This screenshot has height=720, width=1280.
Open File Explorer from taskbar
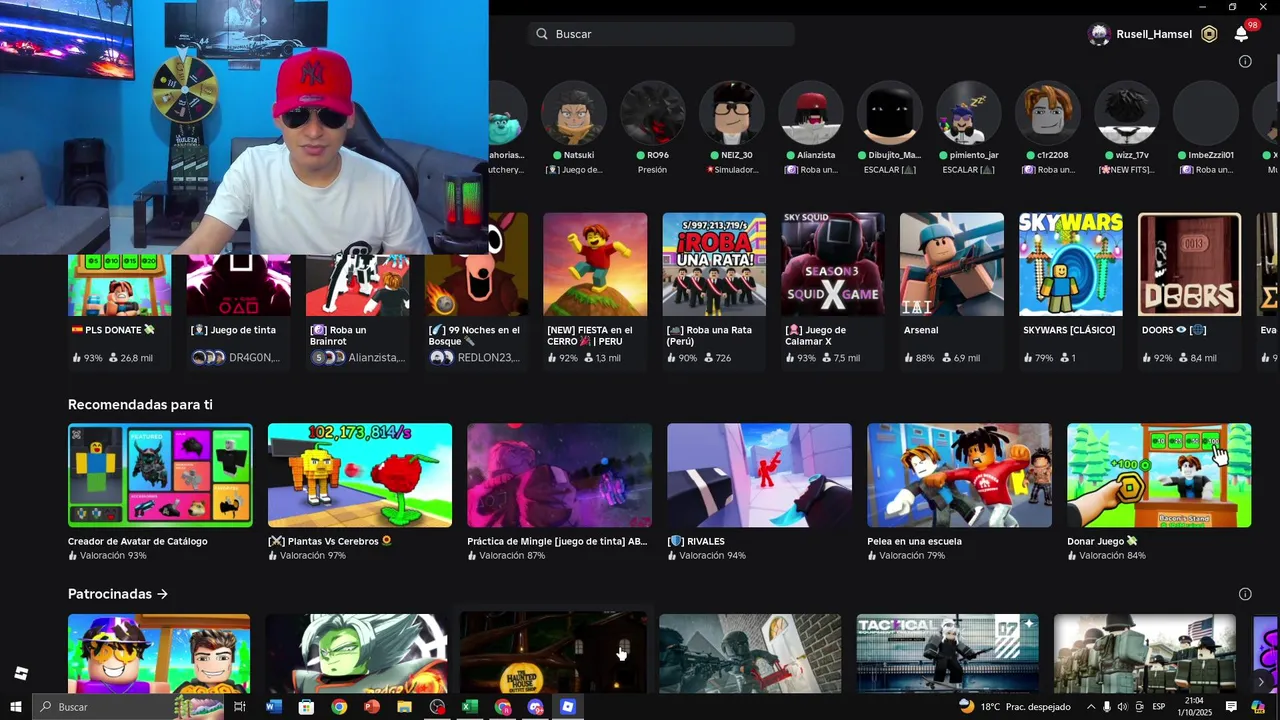pos(404,707)
